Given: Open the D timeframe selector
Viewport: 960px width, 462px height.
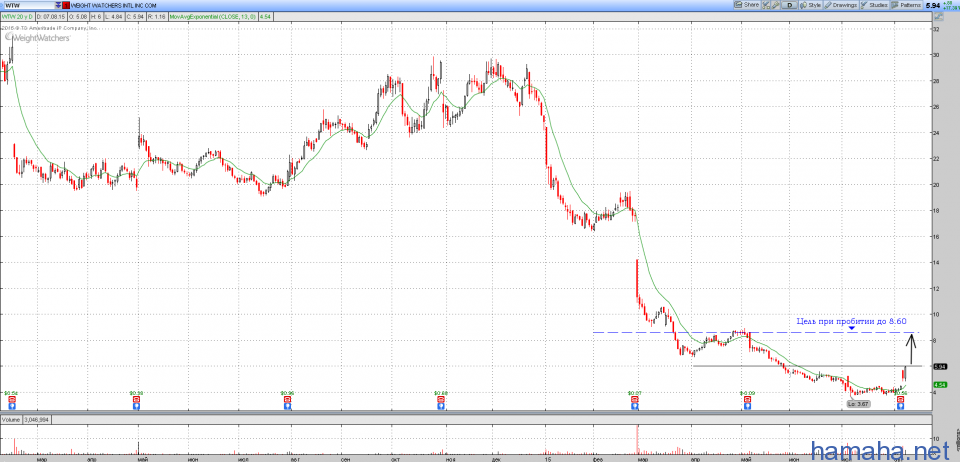Looking at the screenshot, I should tap(790, 5).
